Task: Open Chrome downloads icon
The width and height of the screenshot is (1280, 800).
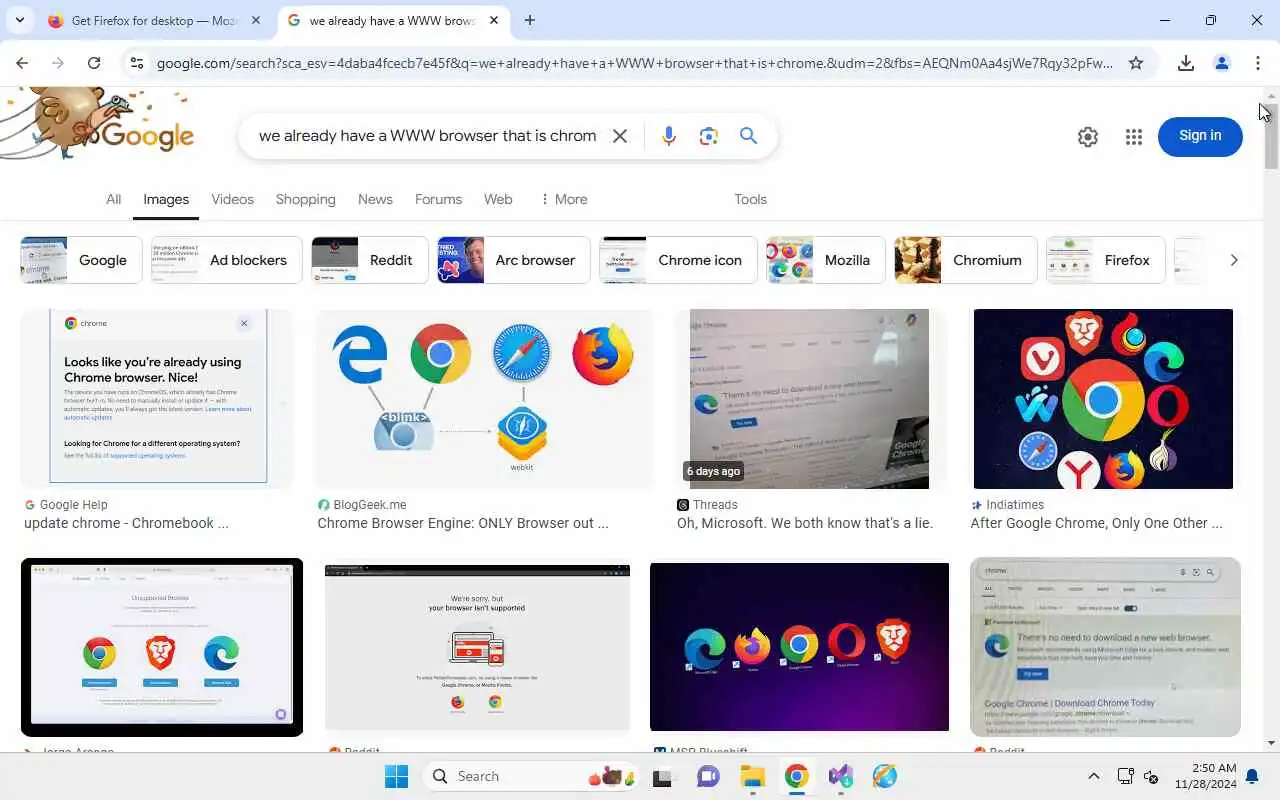Action: [1186, 63]
